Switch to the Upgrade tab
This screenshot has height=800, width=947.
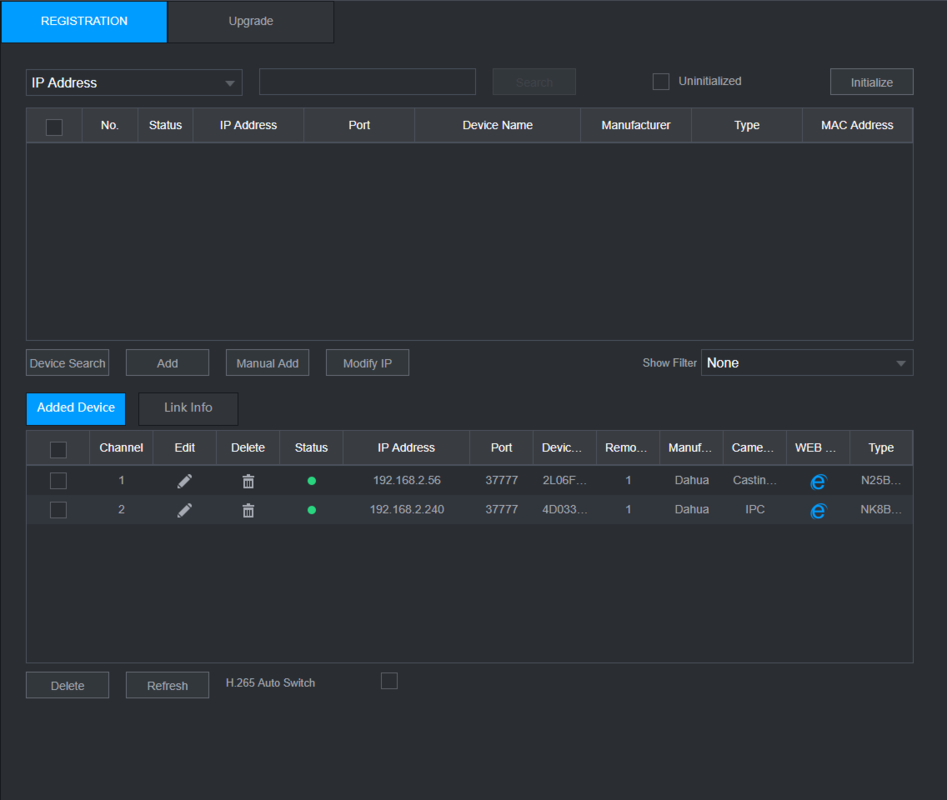coord(251,21)
